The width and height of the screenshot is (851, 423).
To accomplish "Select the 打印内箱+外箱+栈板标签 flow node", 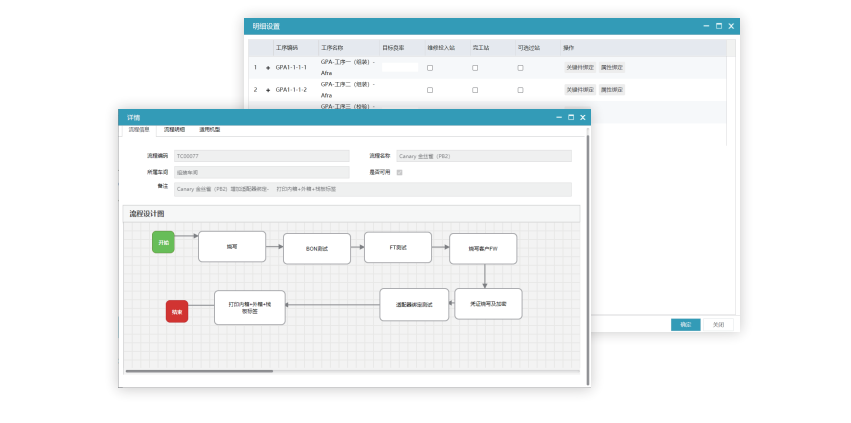I will [x=250, y=307].
